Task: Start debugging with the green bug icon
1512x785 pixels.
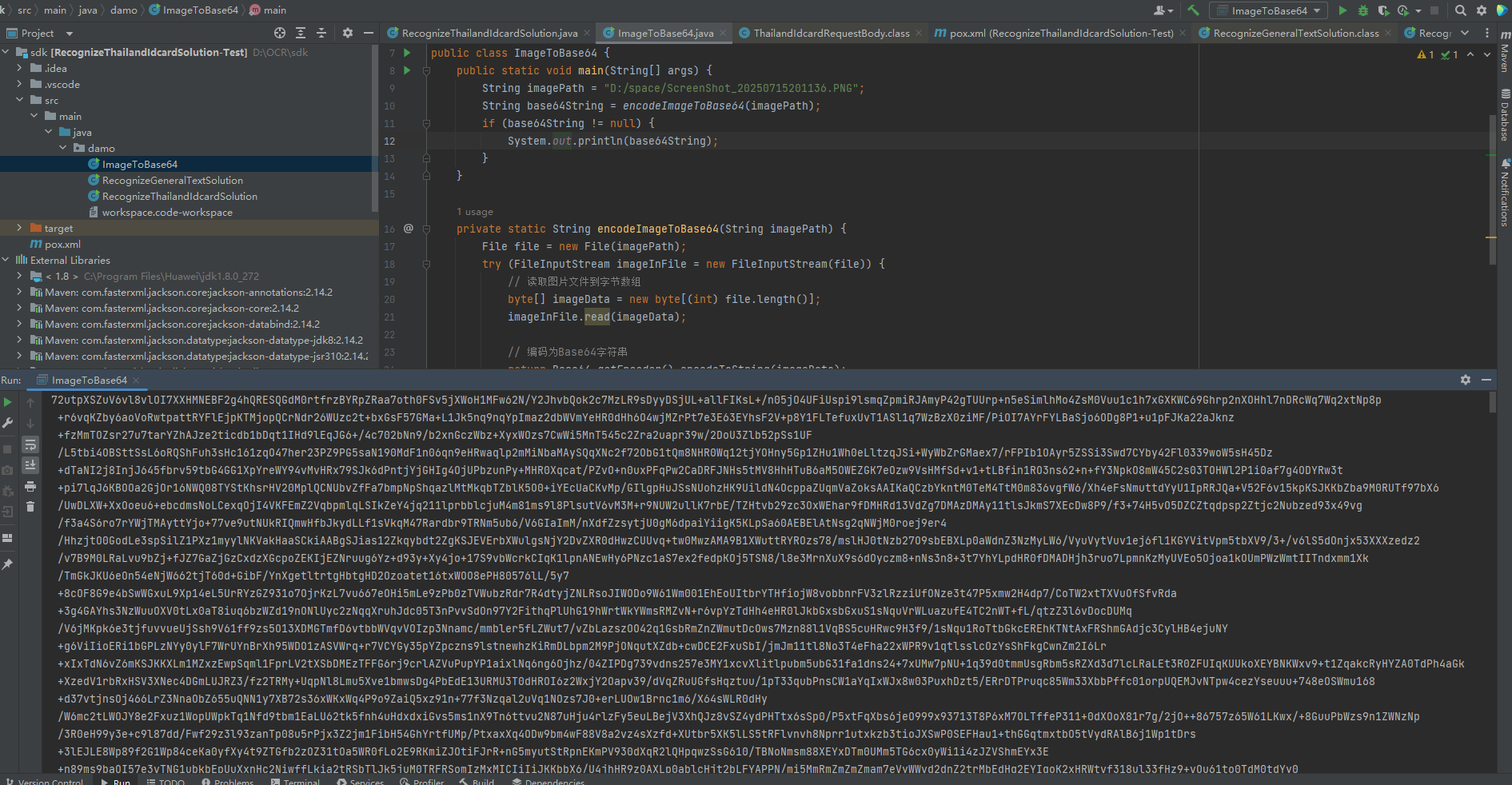Action: (x=1363, y=10)
